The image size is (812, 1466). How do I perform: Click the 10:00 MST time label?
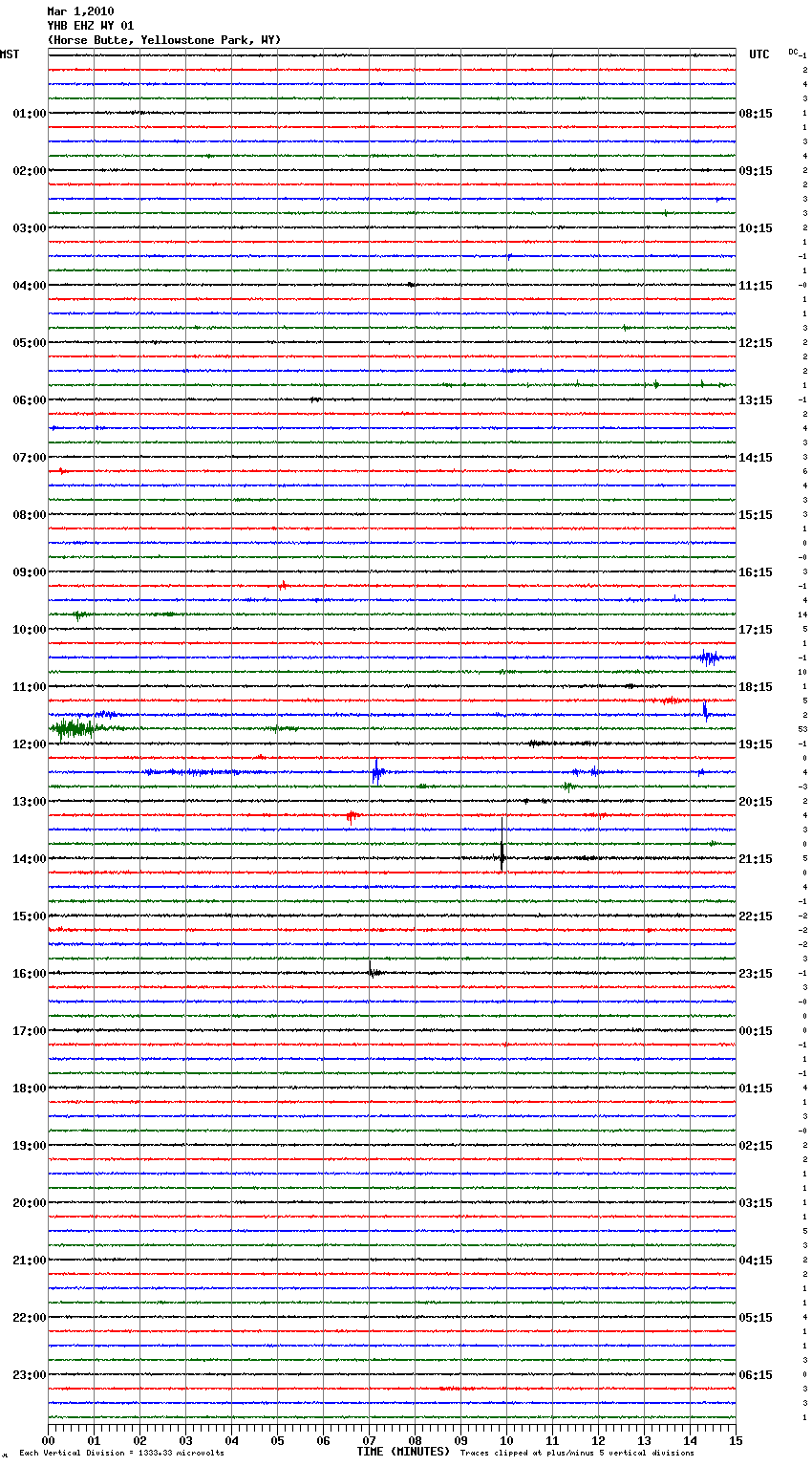[30, 630]
